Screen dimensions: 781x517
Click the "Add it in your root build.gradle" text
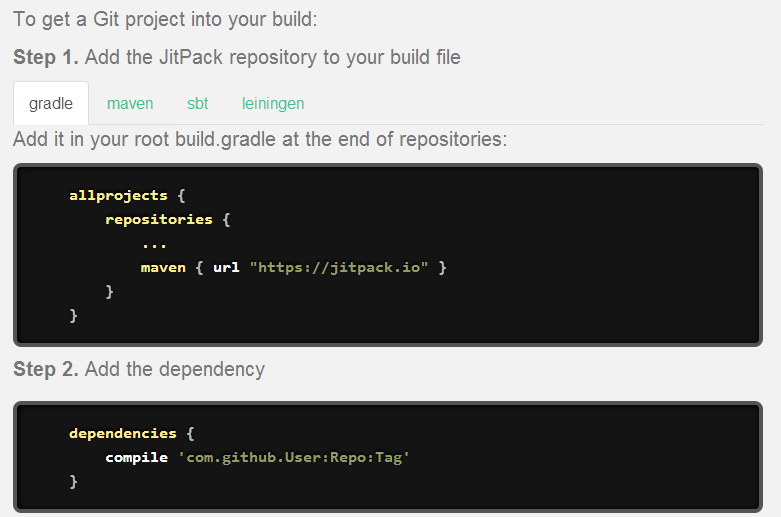tap(260, 139)
